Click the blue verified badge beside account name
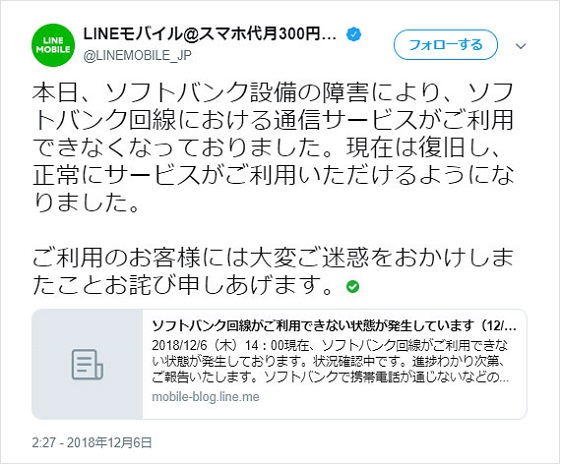 pyautogui.click(x=354, y=34)
